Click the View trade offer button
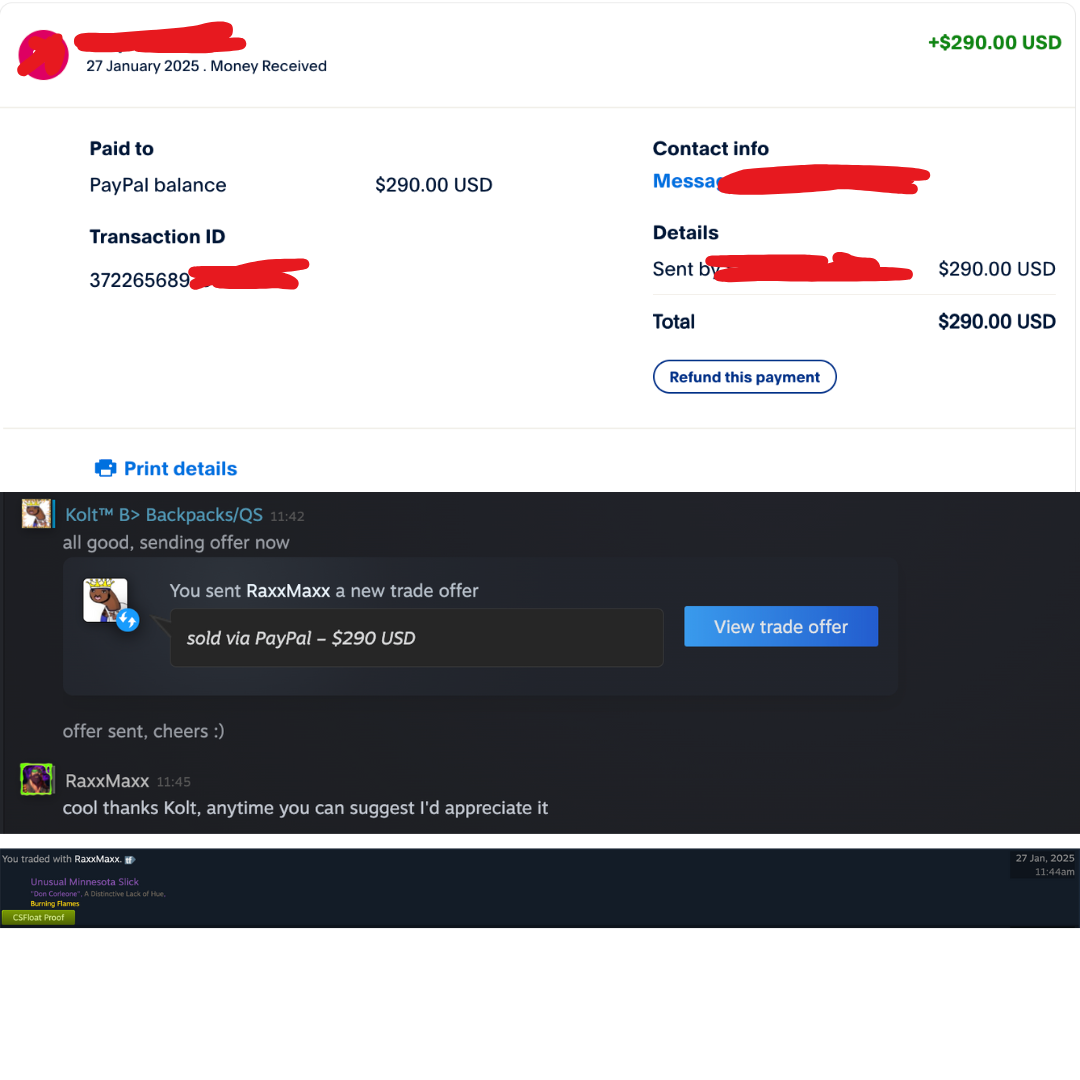Screen dimensions: 1080x1080 [781, 626]
